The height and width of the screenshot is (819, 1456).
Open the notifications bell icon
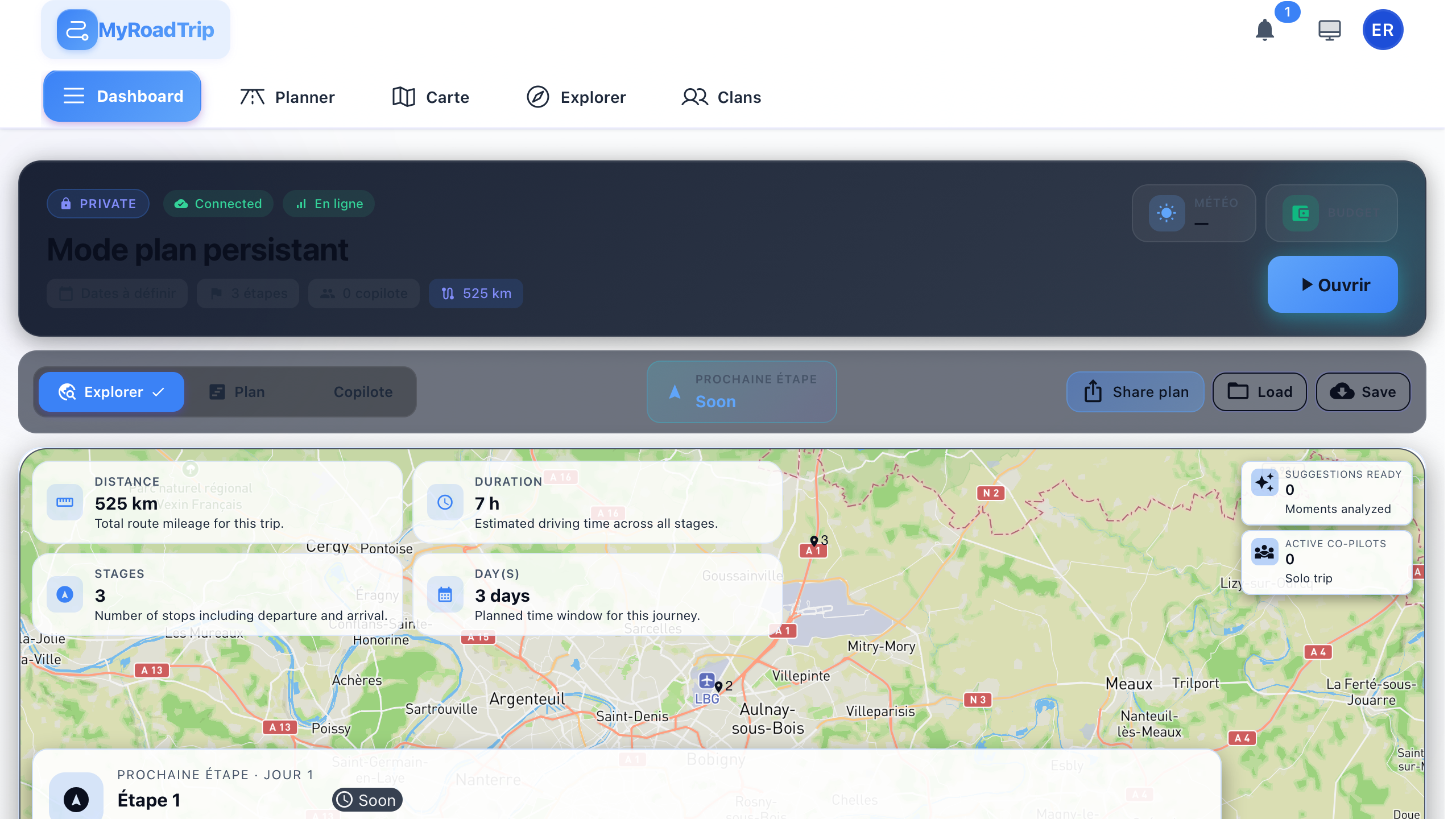(1264, 30)
